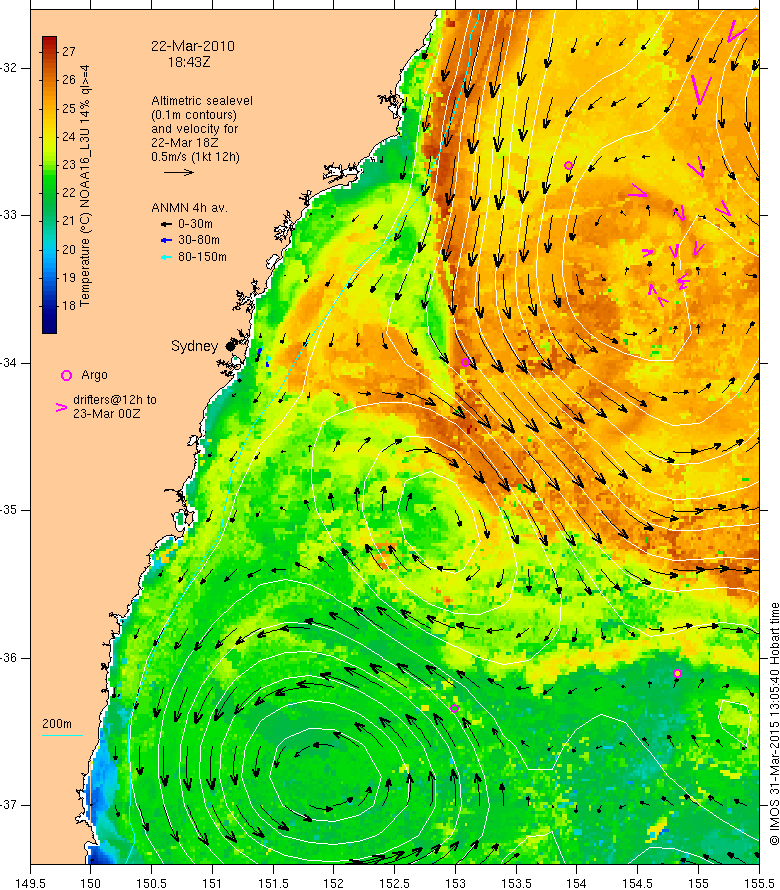Click the 'Altimetric sealevel' legend text
The image size is (780, 890).
[202, 101]
